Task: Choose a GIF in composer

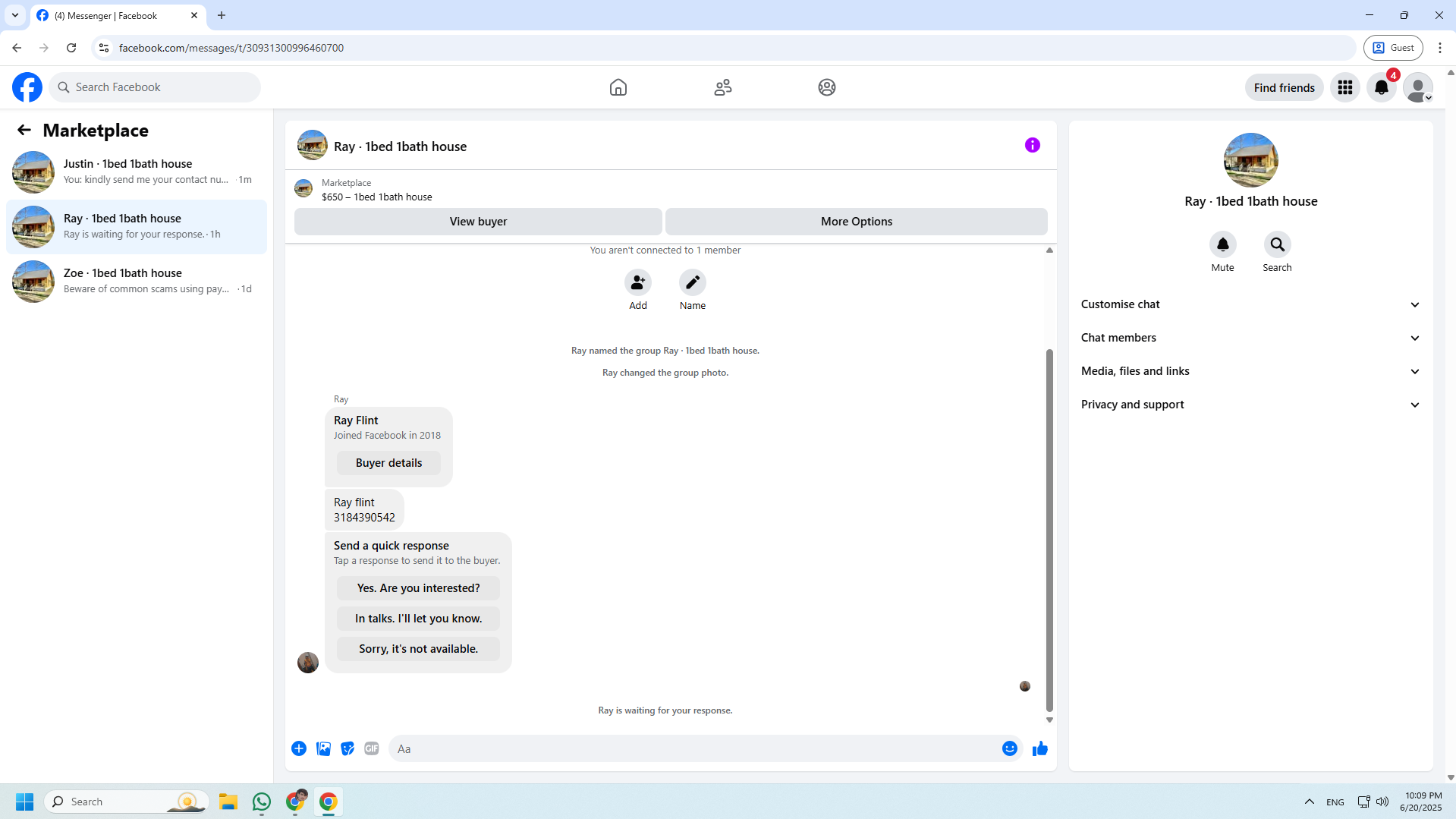Action: point(372,748)
